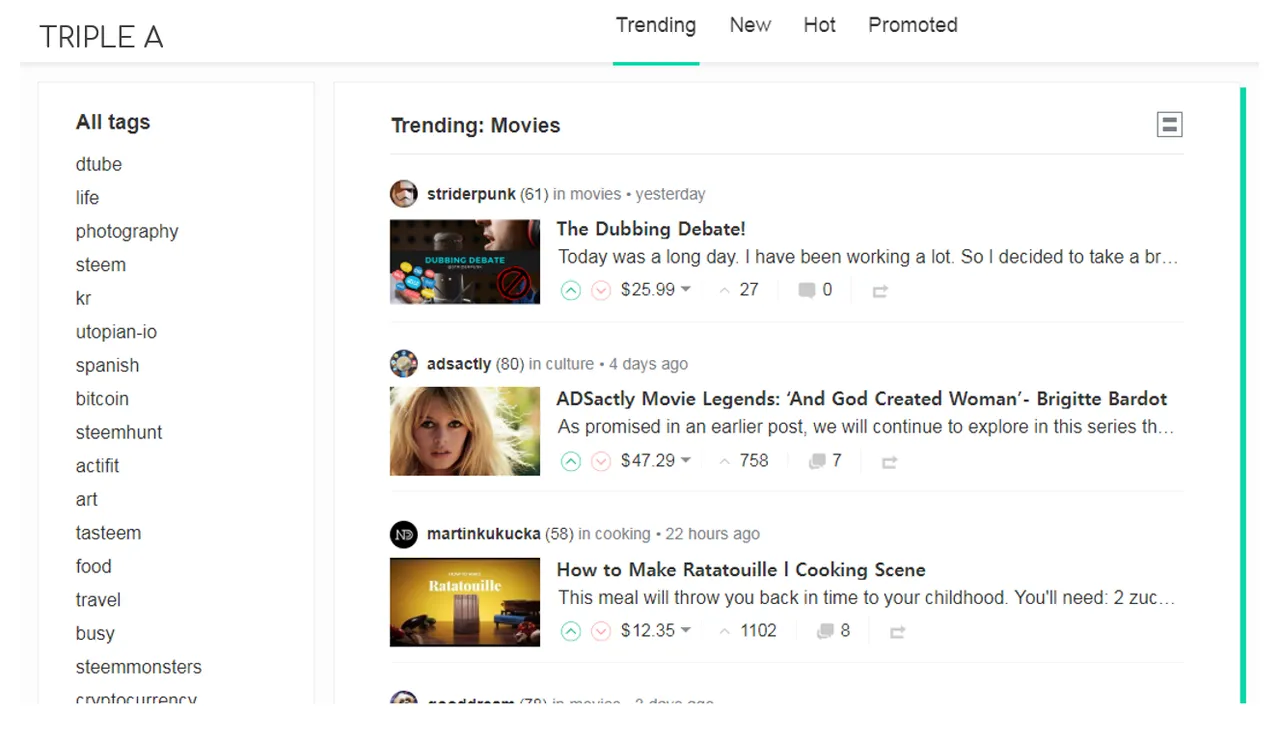Upvote the Brigitte Bardot movie legends post
The image size is (1280, 747).
point(571,461)
